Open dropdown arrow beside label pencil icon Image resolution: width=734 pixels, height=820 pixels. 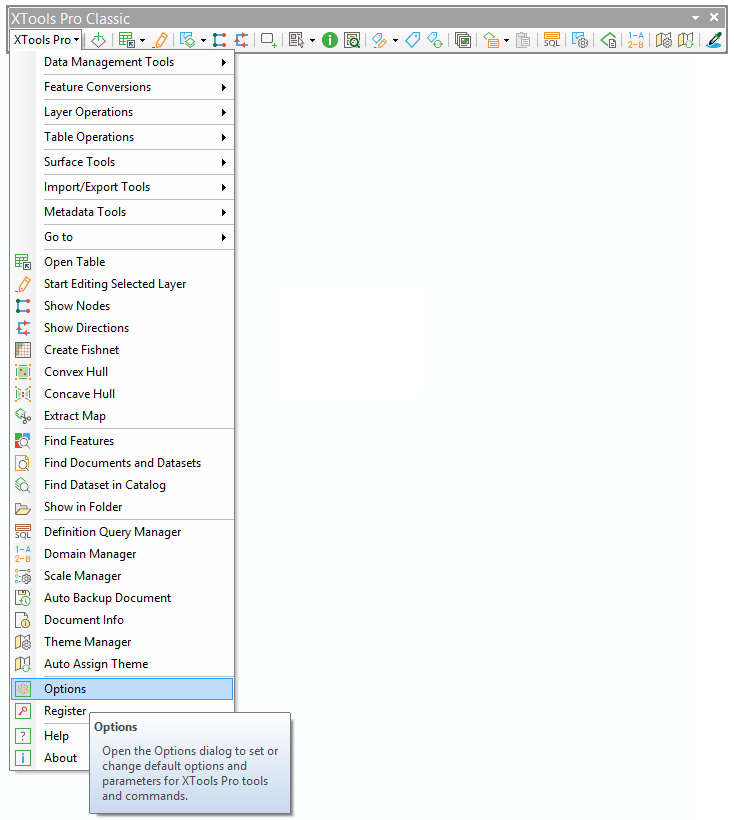click(x=395, y=40)
